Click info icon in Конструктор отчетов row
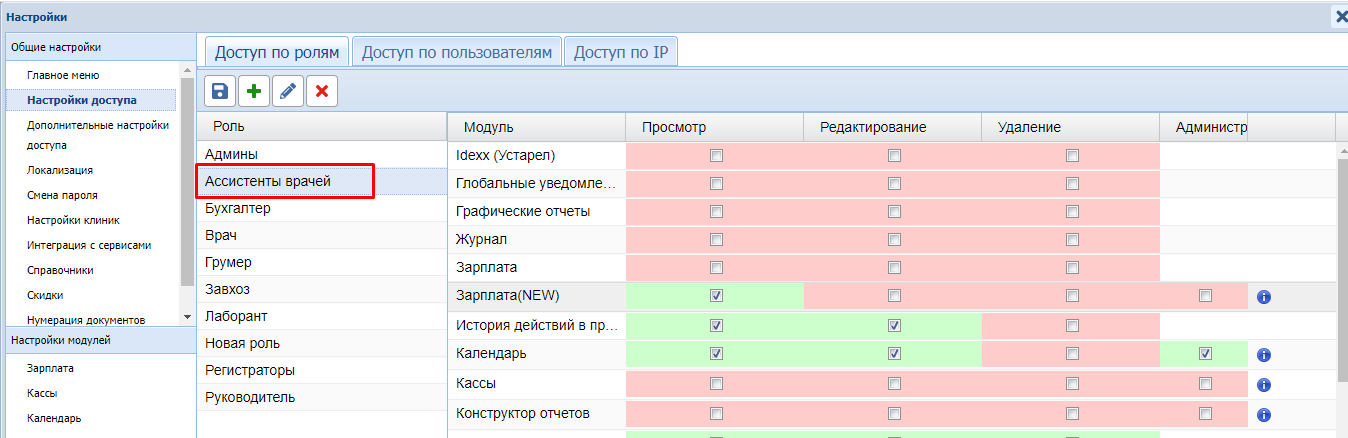Image resolution: width=1348 pixels, height=438 pixels. 1263,414
